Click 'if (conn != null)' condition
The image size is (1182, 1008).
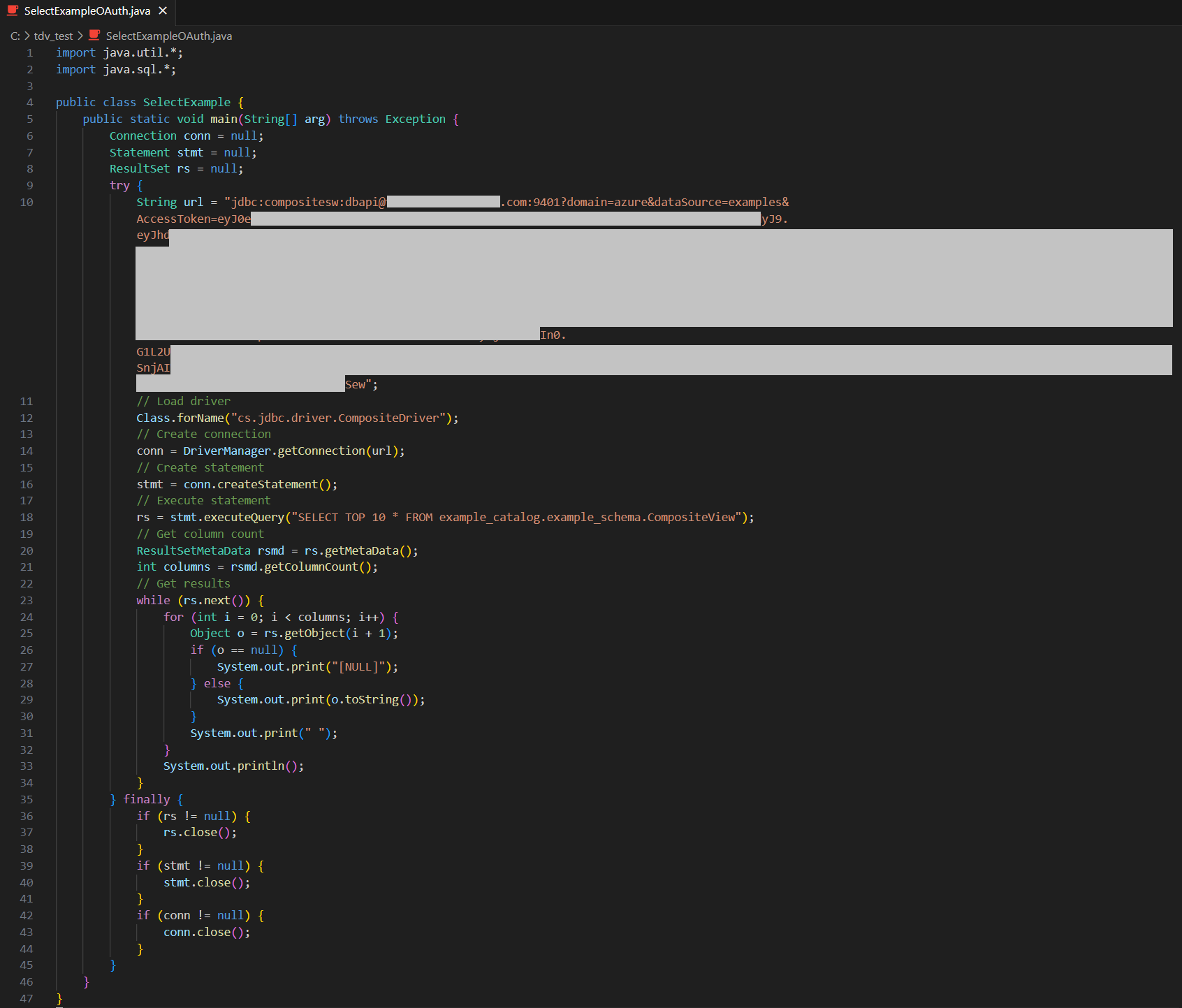coord(194,916)
